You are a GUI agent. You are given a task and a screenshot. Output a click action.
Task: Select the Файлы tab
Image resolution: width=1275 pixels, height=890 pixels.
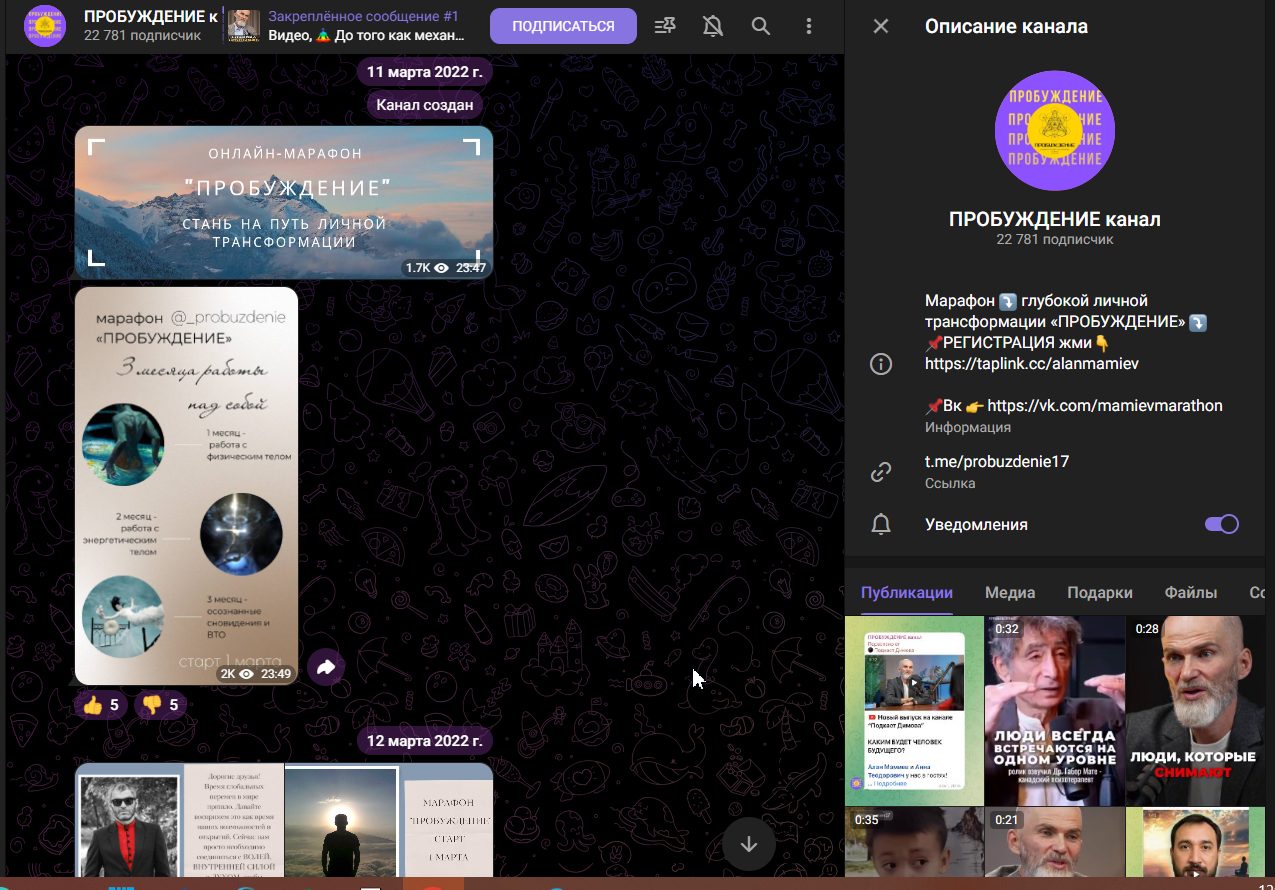coord(1190,593)
